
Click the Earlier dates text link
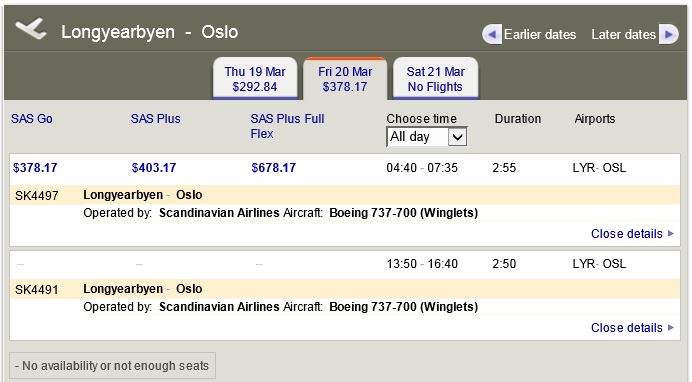point(540,34)
